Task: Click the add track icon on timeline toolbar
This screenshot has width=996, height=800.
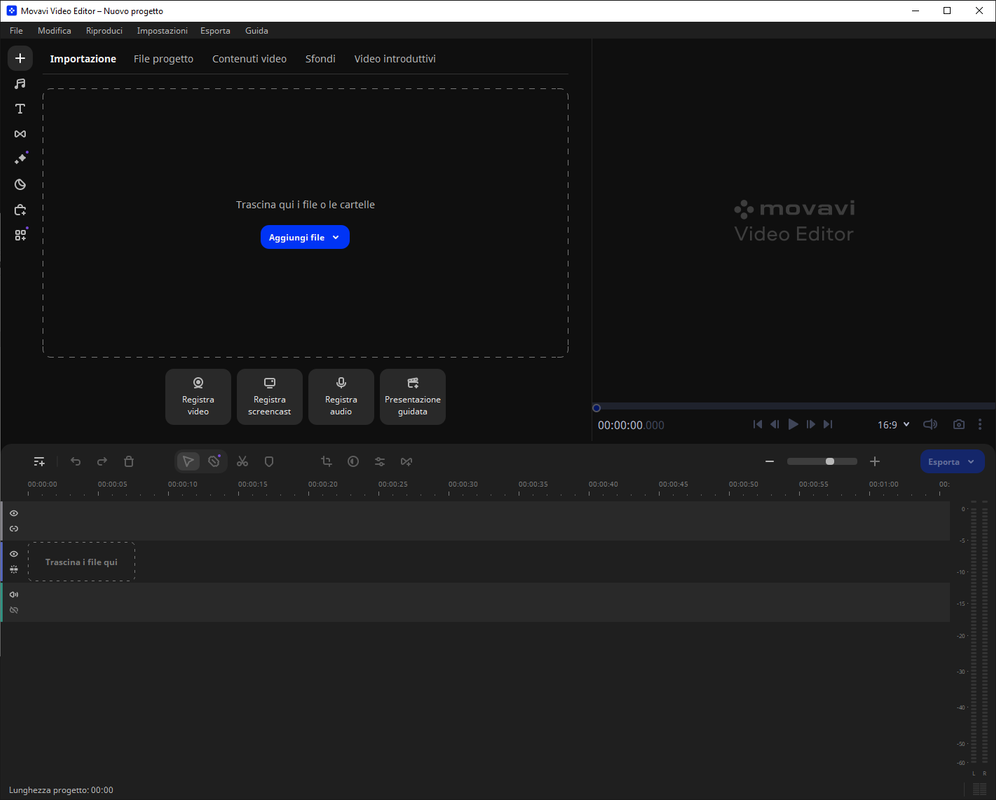Action: [39, 461]
